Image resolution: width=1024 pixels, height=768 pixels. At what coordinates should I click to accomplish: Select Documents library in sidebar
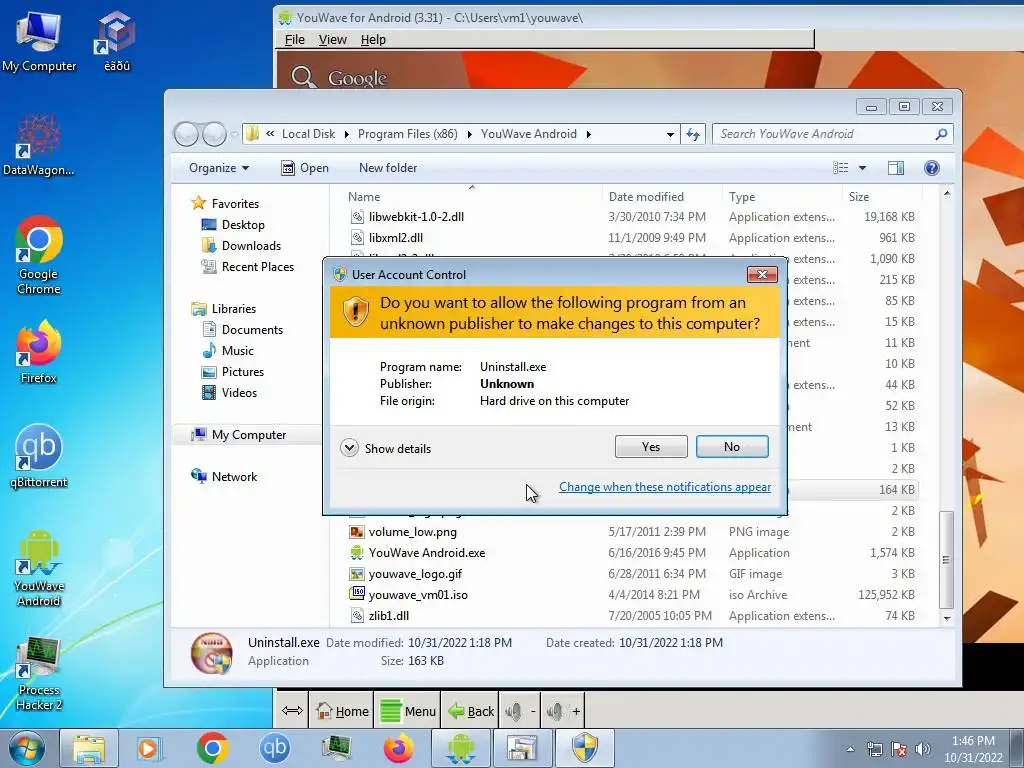click(252, 330)
